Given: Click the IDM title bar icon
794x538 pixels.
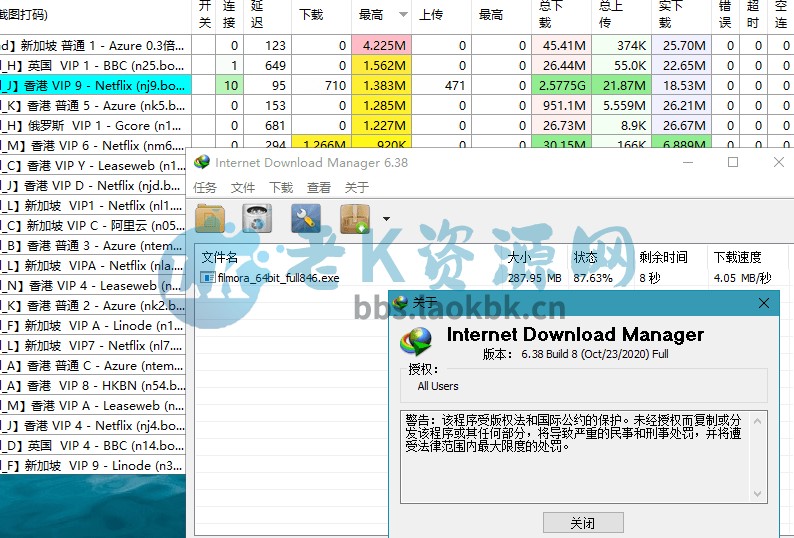Looking at the screenshot, I should click(x=202, y=163).
